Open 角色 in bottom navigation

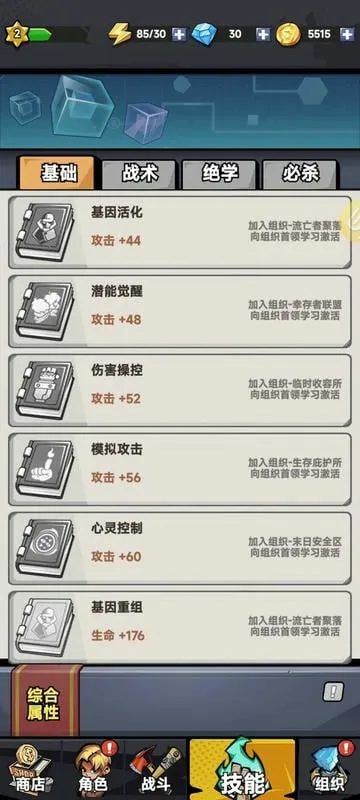coord(94,769)
